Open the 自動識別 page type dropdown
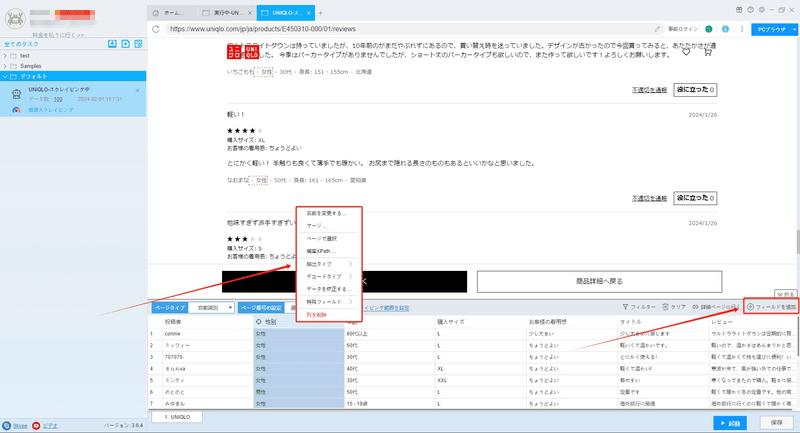The height and width of the screenshot is (433, 800). click(x=211, y=308)
